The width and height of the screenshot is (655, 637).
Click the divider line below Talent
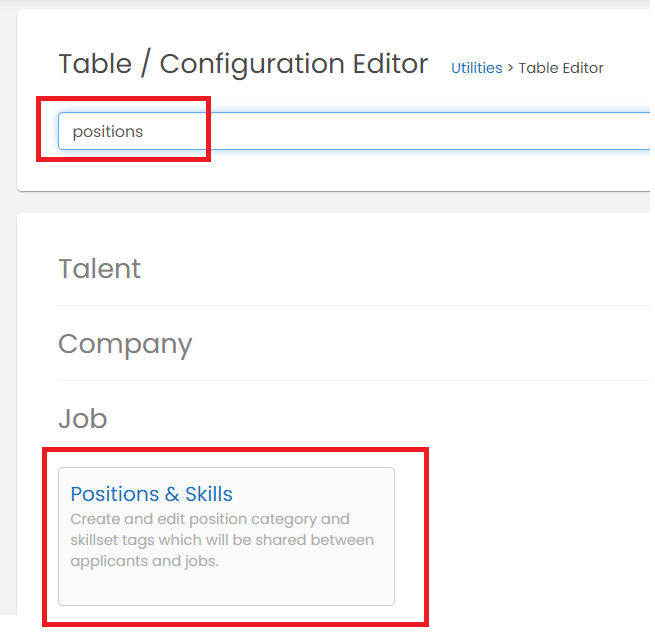tap(354, 305)
